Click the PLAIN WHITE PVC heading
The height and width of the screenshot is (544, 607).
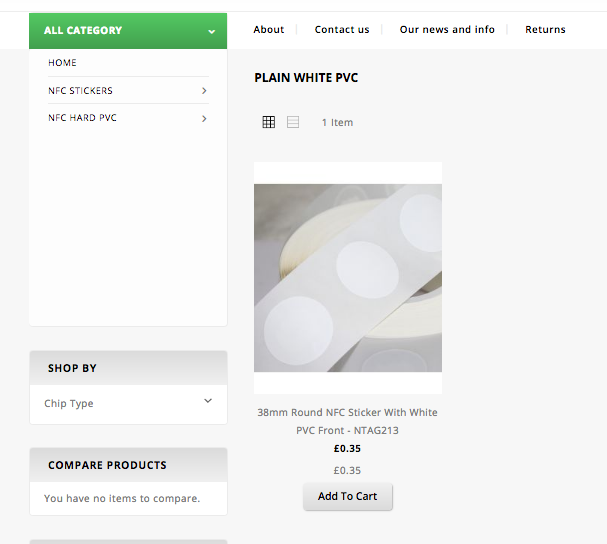coord(306,78)
